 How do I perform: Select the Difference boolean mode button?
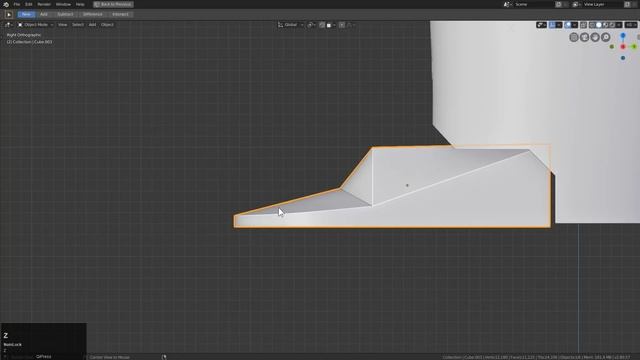tap(93, 14)
